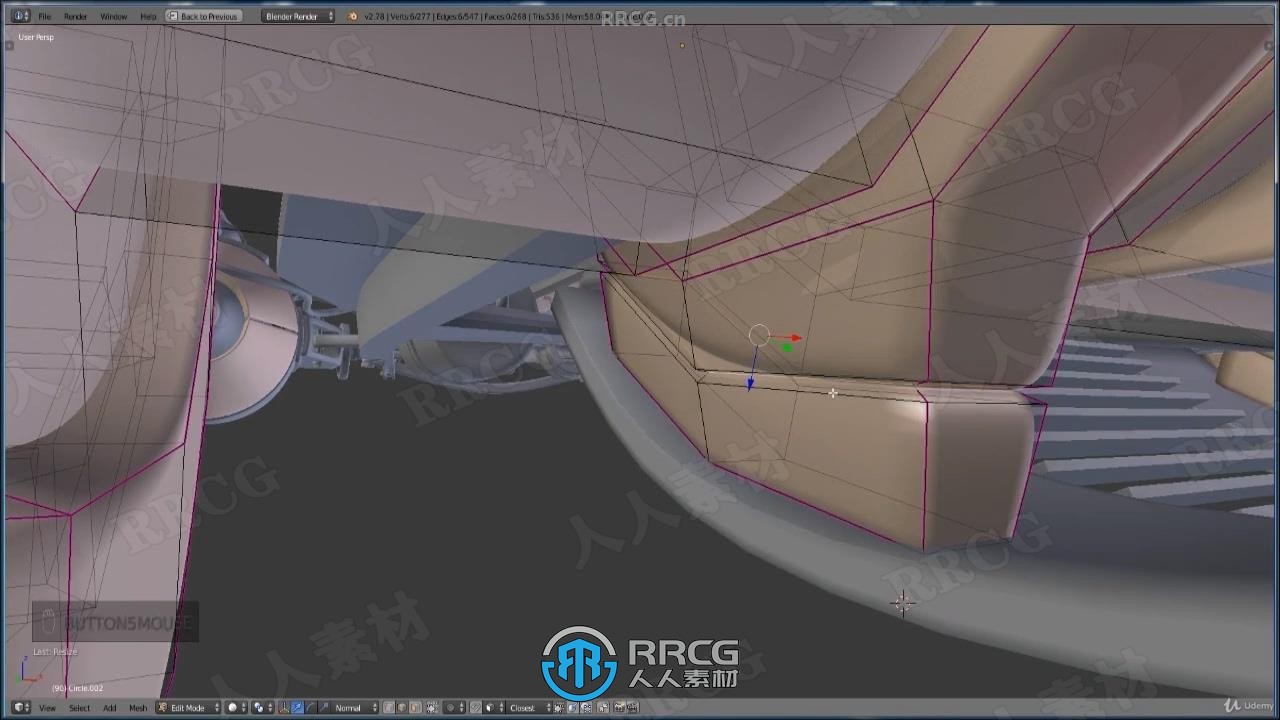1280x720 pixels.
Task: Switch to face select mode
Action: pyautogui.click(x=415, y=707)
